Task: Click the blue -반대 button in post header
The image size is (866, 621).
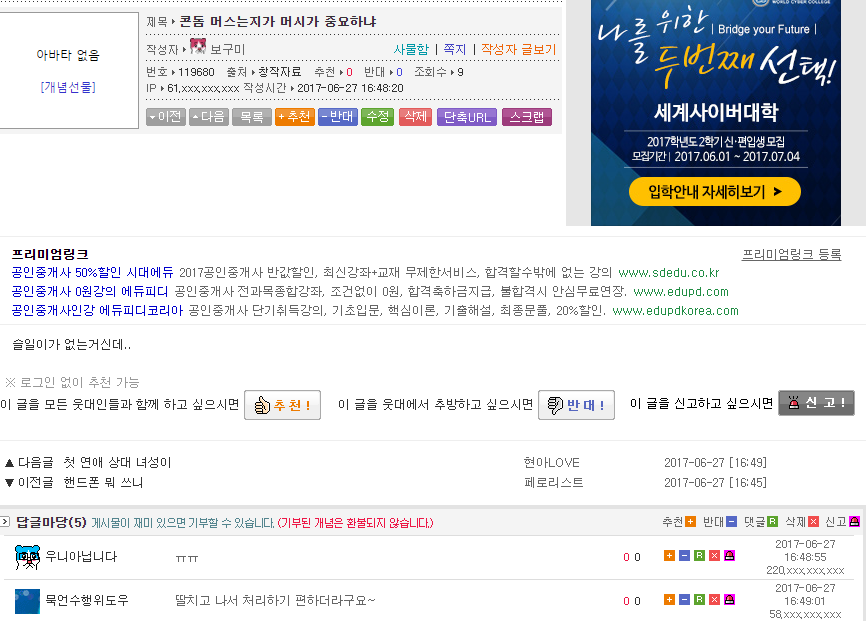Action: (337, 117)
